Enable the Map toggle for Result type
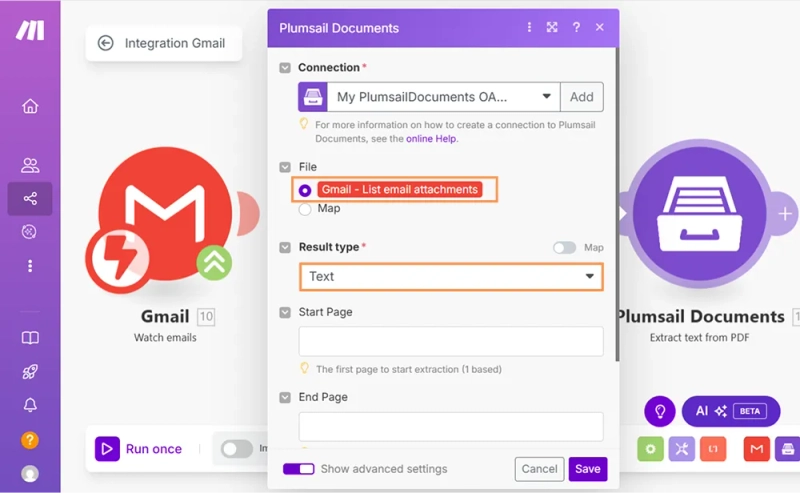Screen dimensions: 800x493 click(564, 248)
